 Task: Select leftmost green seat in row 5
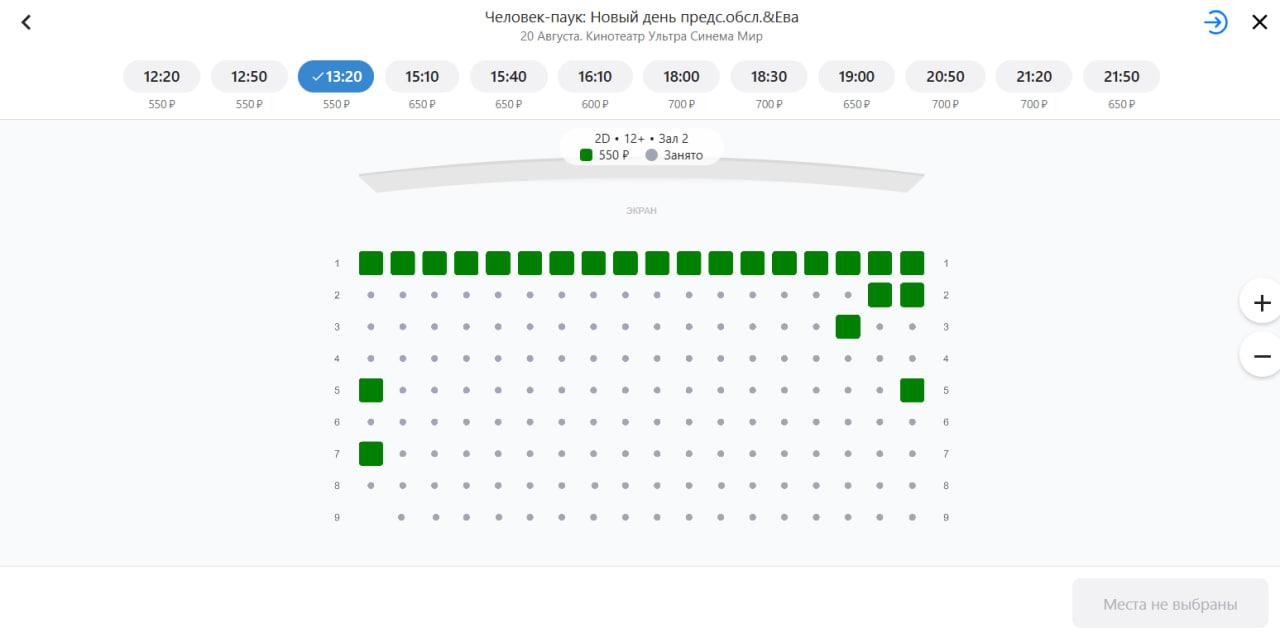pos(371,390)
